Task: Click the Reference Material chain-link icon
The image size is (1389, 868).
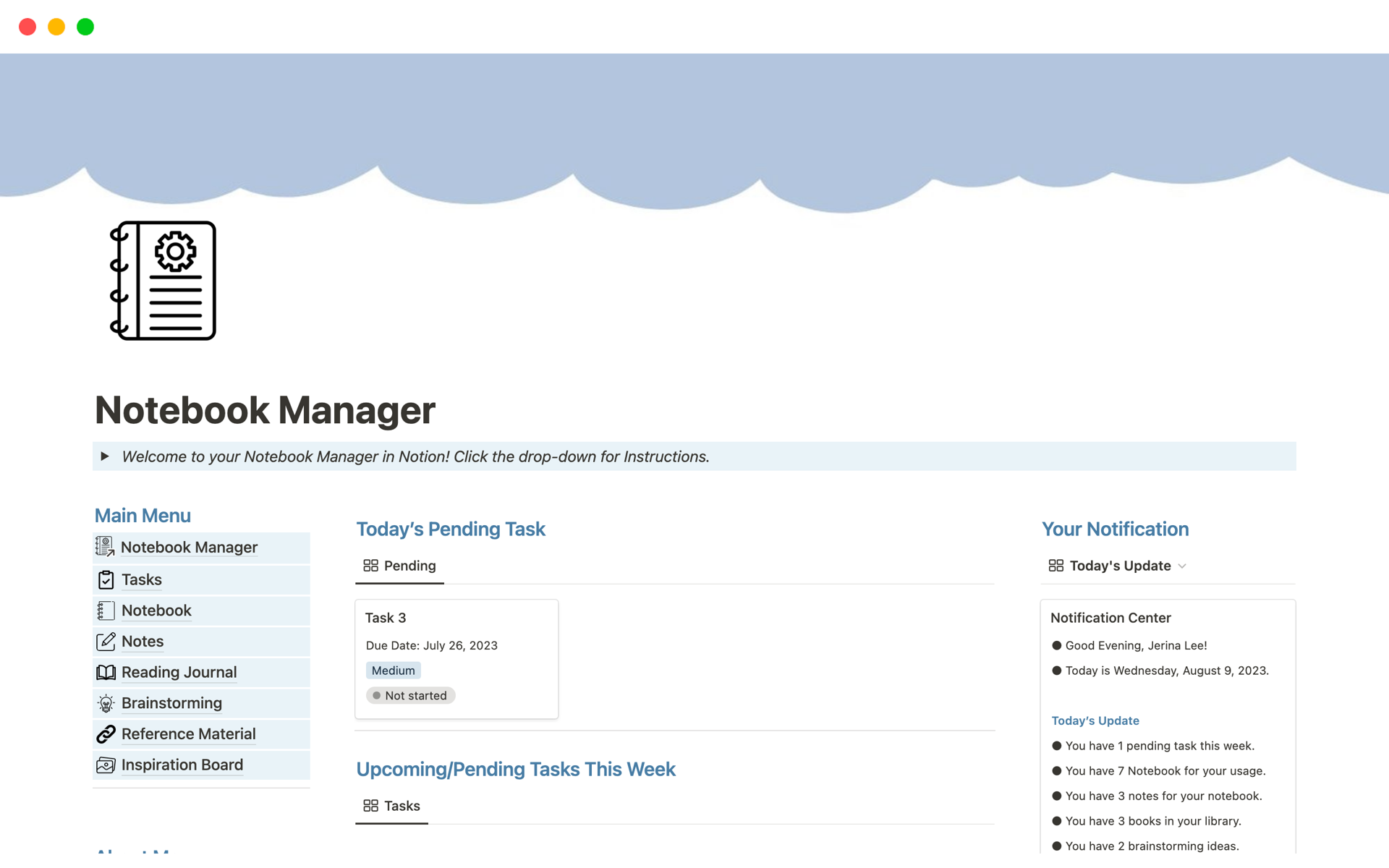Action: coord(106,734)
